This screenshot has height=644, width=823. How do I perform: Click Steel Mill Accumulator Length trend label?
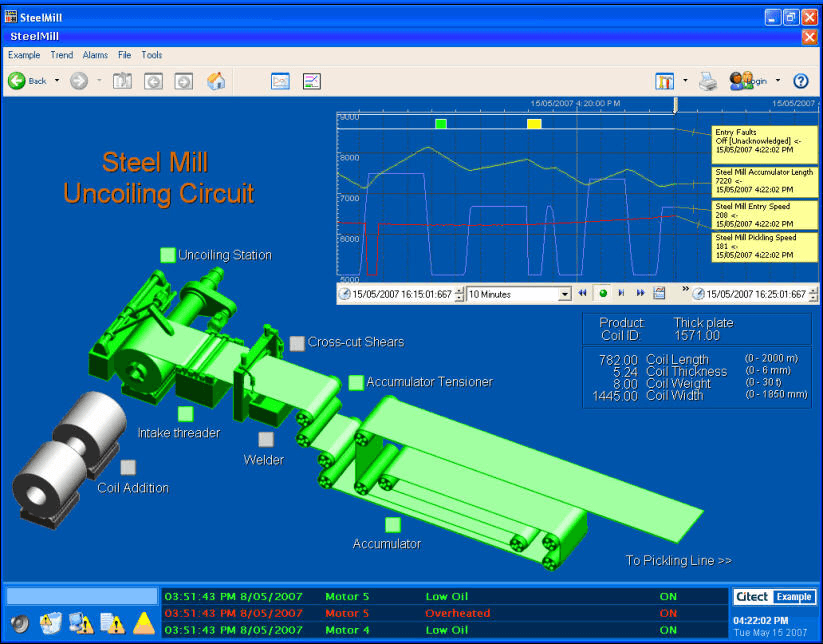pyautogui.click(x=764, y=181)
